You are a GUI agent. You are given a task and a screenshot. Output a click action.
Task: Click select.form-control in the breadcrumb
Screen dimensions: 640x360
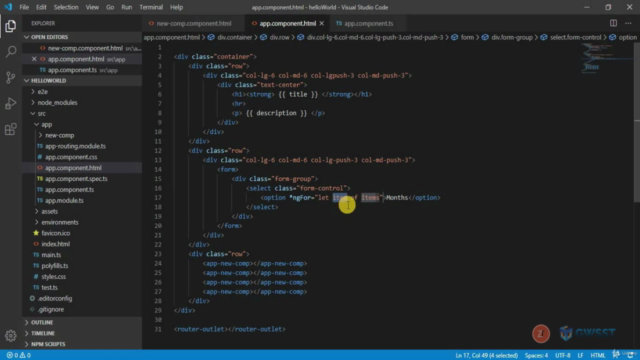pos(576,37)
